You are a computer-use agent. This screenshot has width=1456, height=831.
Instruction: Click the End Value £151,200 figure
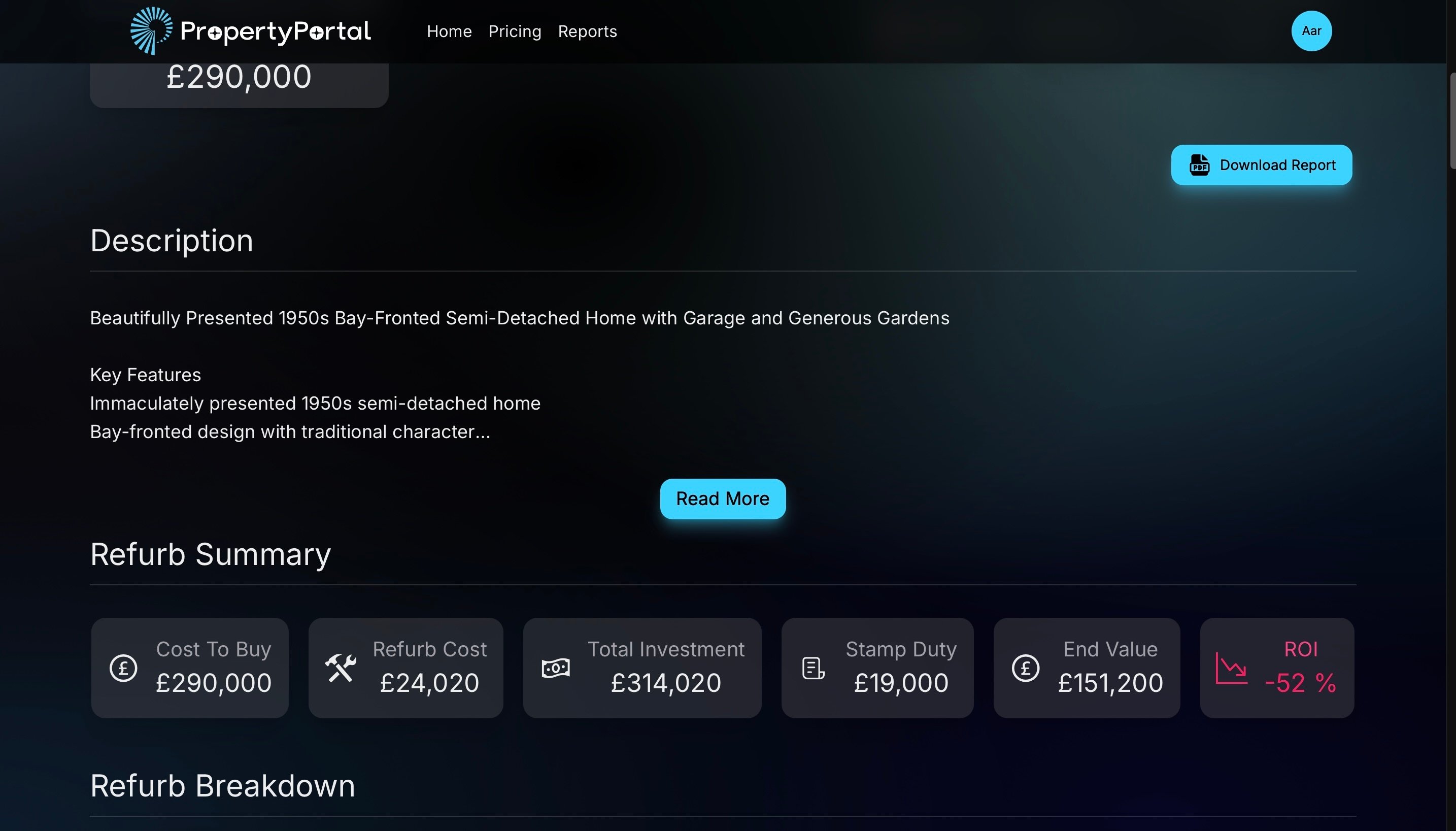[1110, 683]
